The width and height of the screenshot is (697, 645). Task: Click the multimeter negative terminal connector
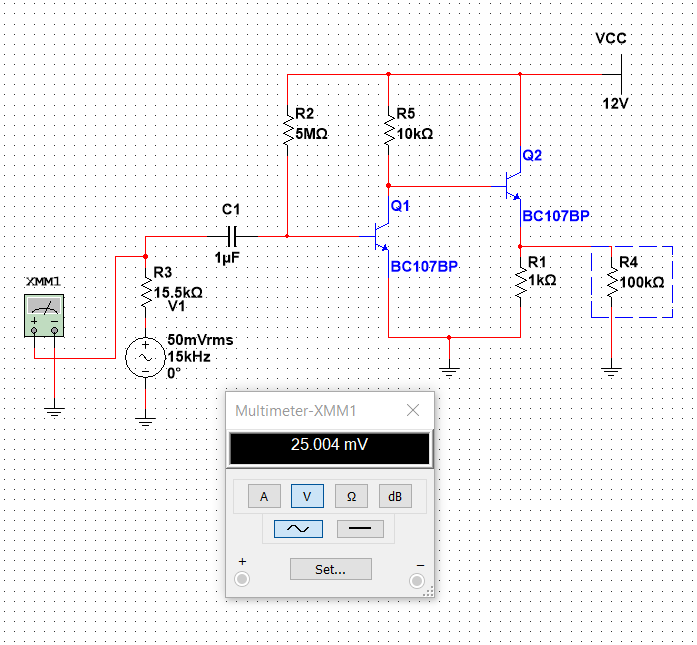point(417,581)
